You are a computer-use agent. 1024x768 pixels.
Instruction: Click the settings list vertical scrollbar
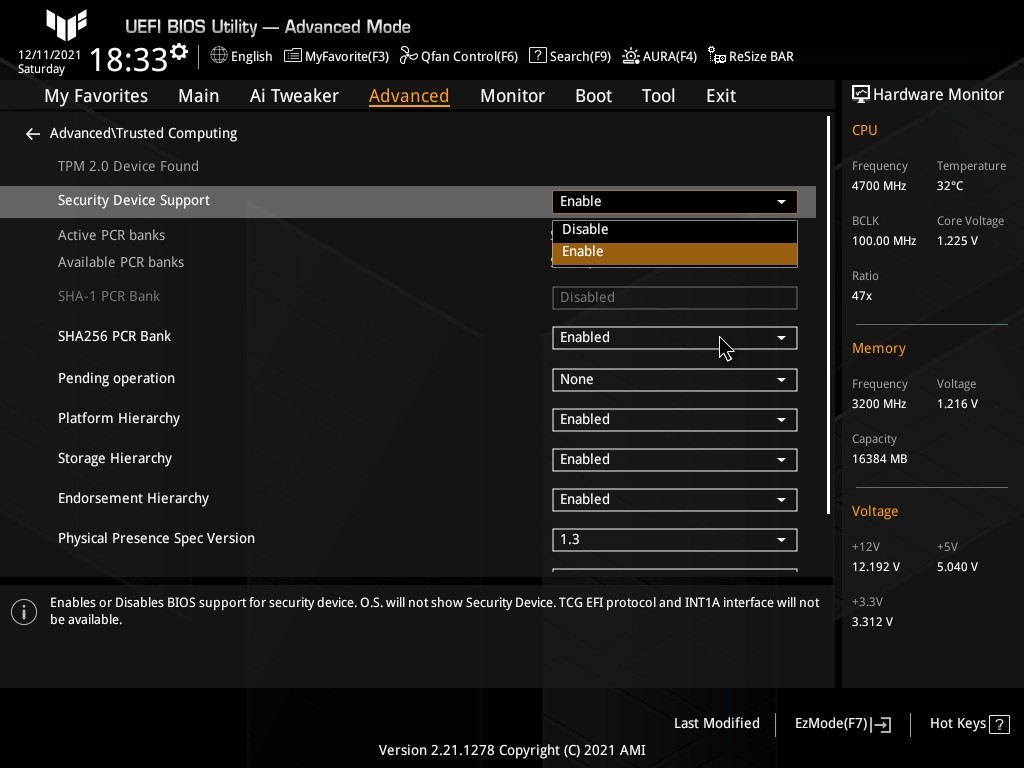pos(828,315)
